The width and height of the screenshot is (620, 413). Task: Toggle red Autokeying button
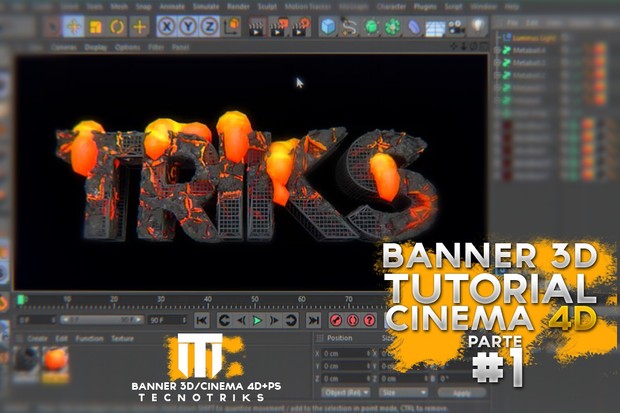click(352, 320)
